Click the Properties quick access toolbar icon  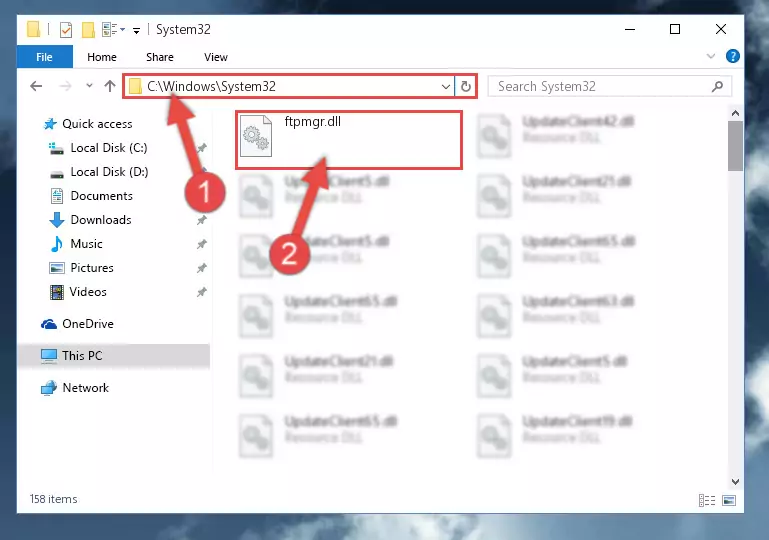[x=66, y=30]
